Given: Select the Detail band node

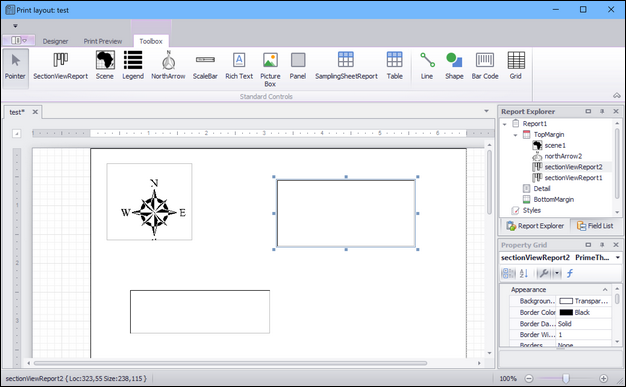Looking at the screenshot, I should click(542, 189).
